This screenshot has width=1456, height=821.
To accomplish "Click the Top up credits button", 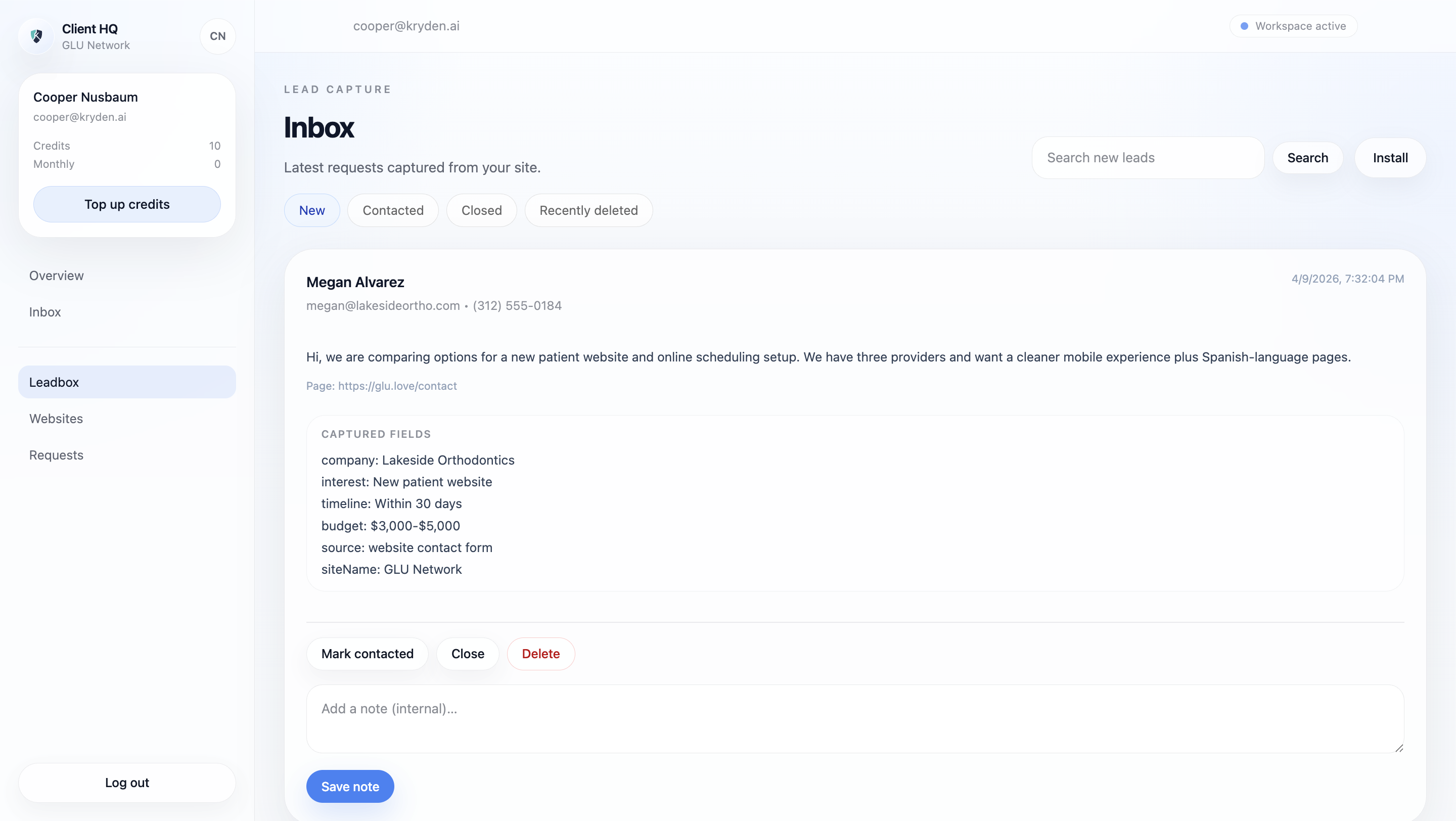I will [126, 204].
